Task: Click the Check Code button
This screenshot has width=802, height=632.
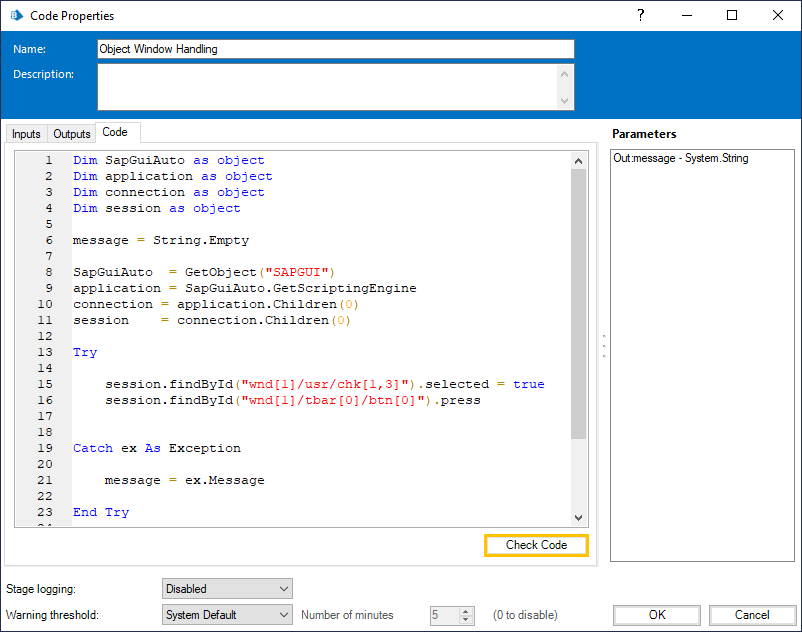Action: coord(536,545)
